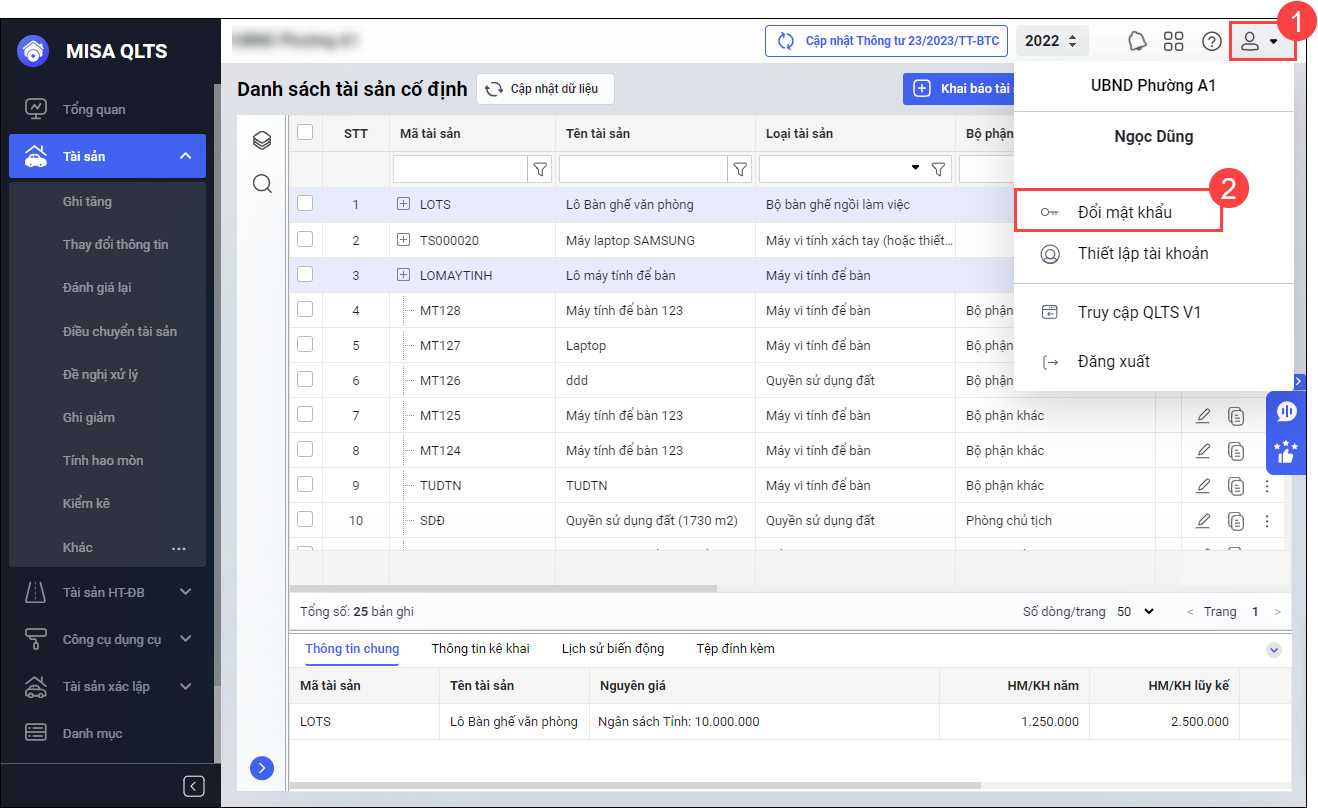Open the rows-per-page dropdown showing 50
Image resolution: width=1318 pixels, height=808 pixels.
click(1135, 611)
